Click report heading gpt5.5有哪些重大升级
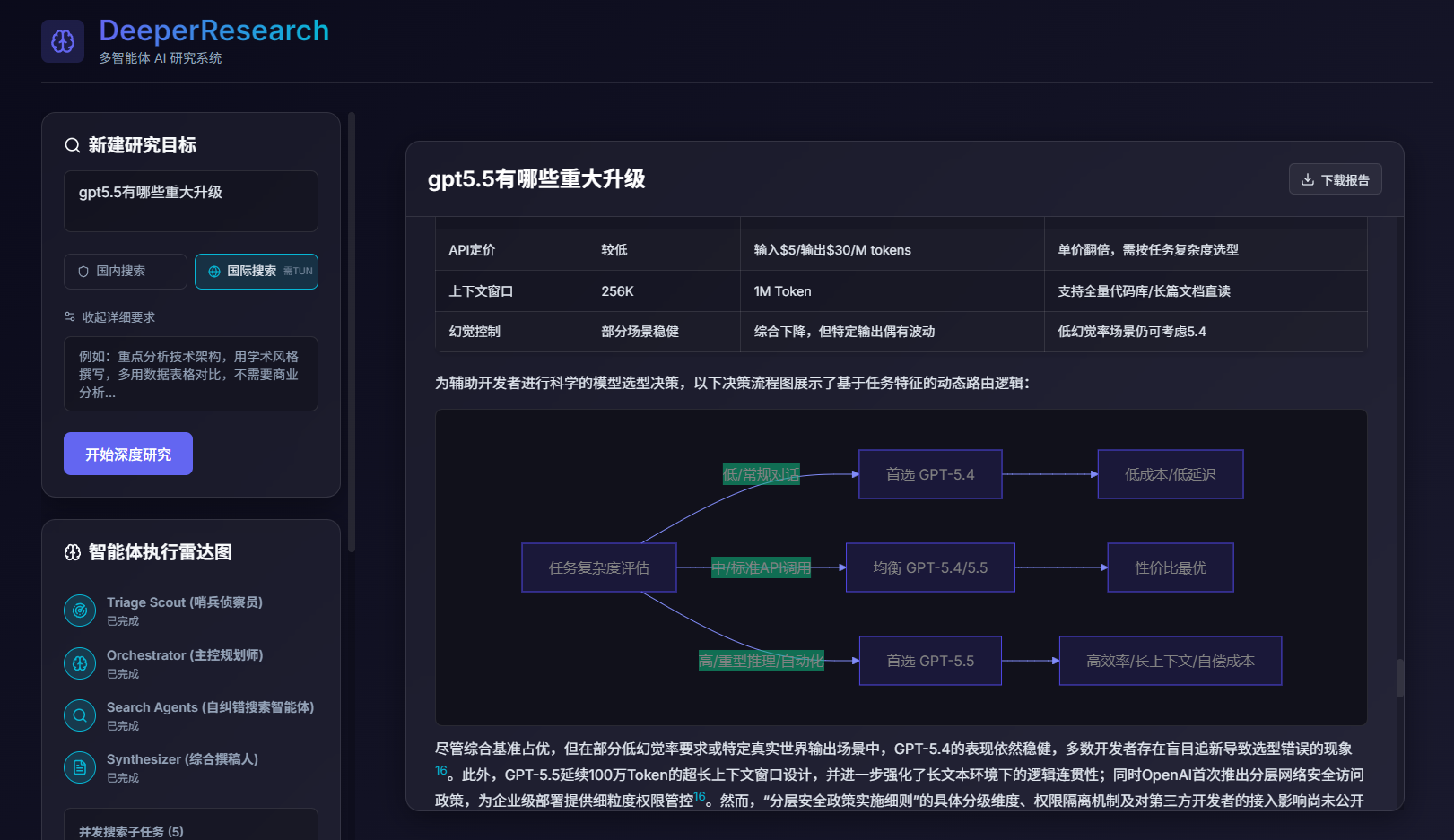Viewport: 1454px width, 840px height. pyautogui.click(x=536, y=179)
